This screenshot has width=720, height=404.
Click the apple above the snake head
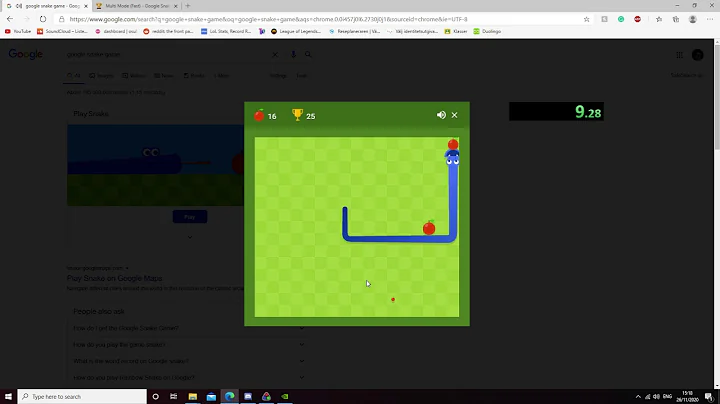coord(453,144)
